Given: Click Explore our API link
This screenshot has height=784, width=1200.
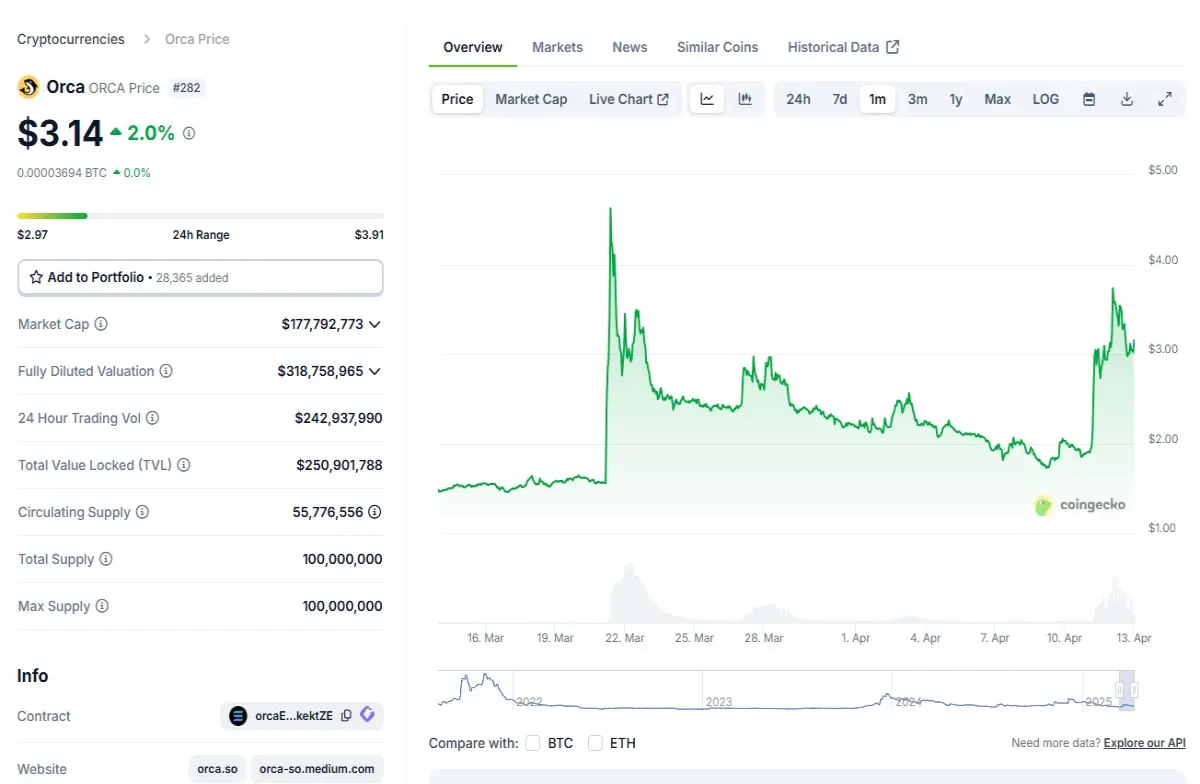Looking at the screenshot, I should tap(1145, 743).
